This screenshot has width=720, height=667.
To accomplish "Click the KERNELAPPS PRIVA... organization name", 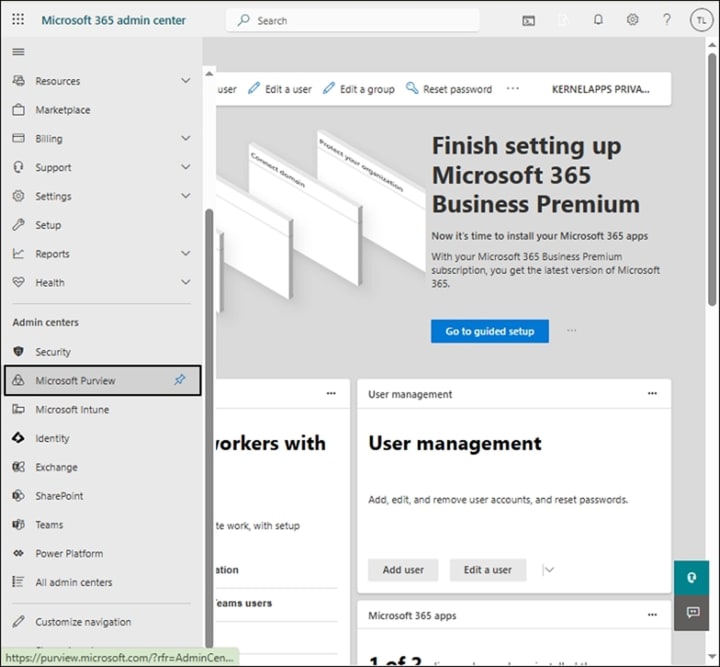I will 601,89.
